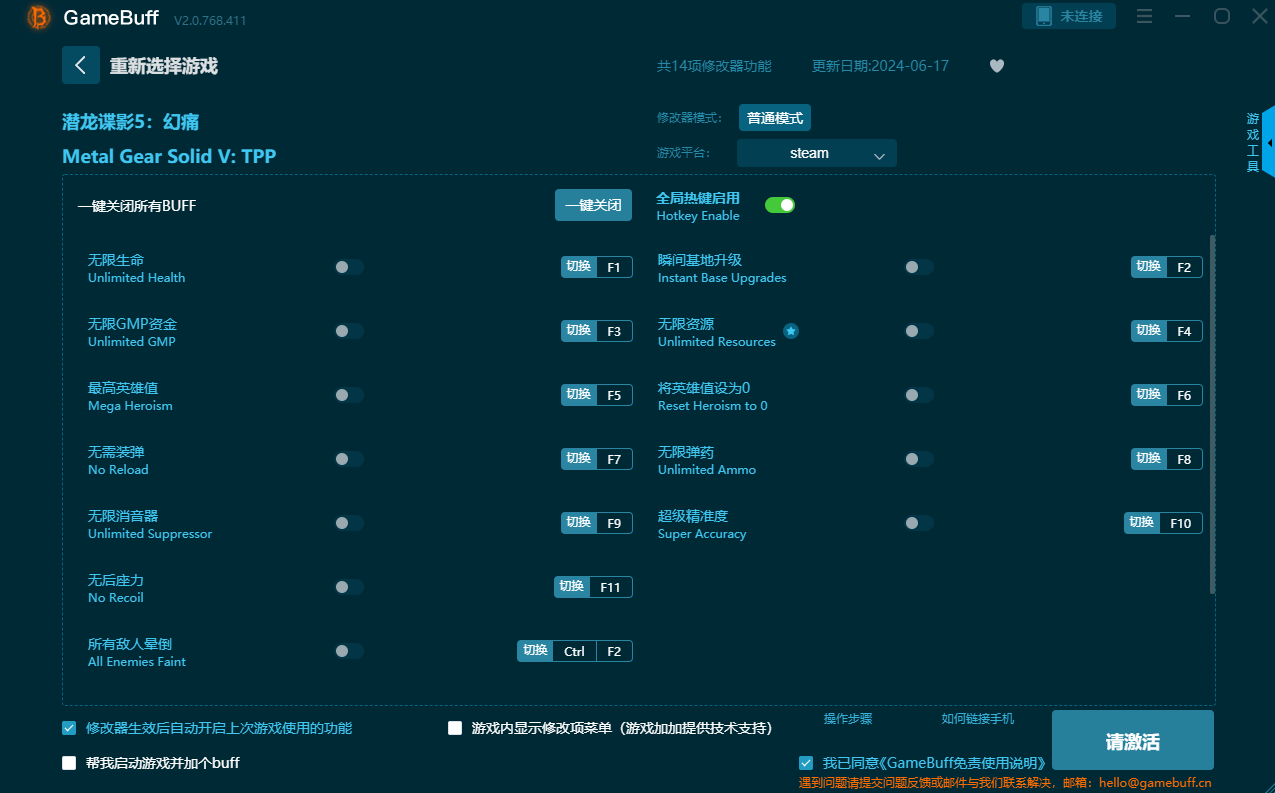Enable the Unlimited GMP switch
This screenshot has width=1275, height=793.
[349, 331]
